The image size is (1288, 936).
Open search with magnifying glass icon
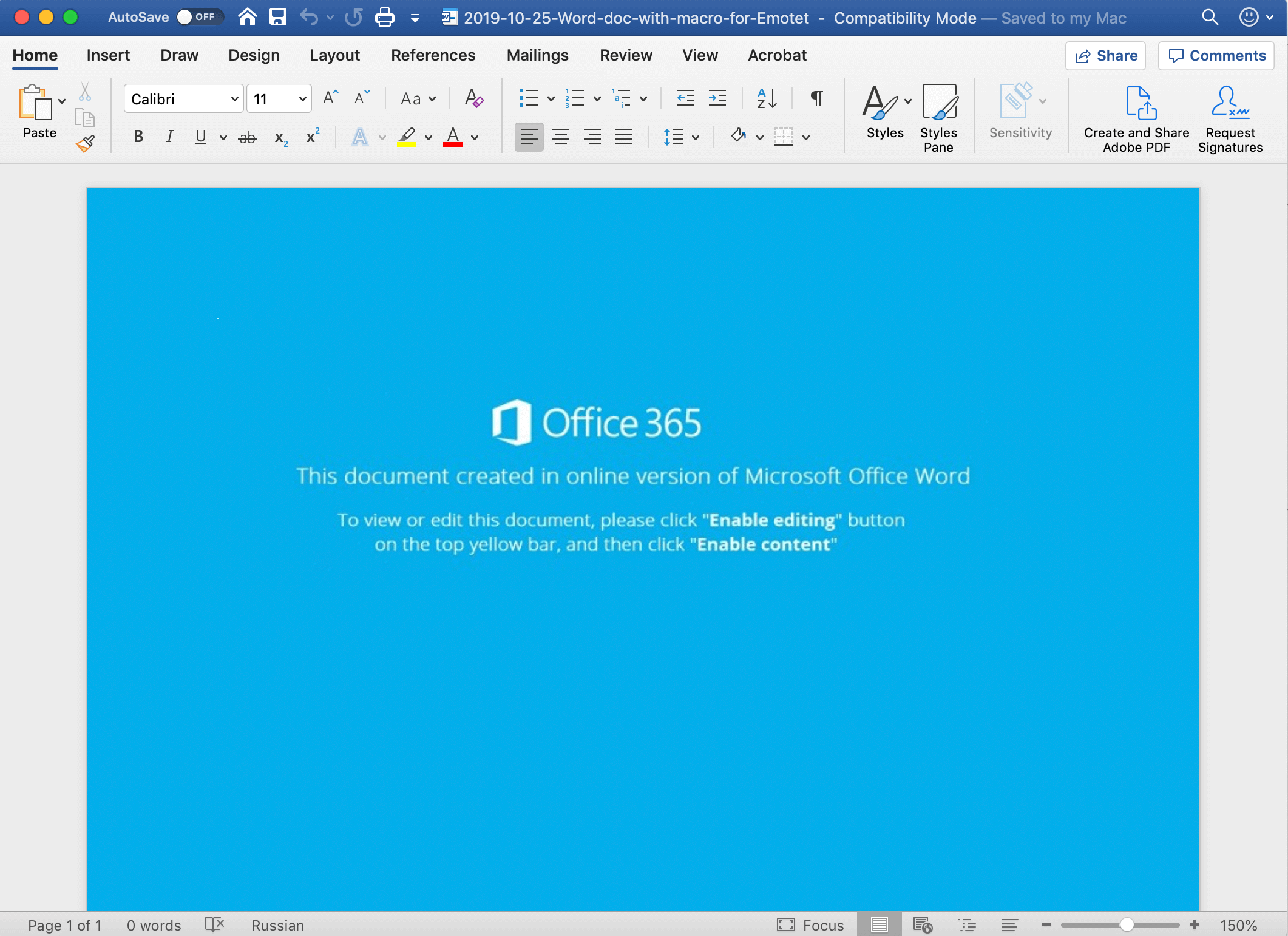click(1210, 17)
